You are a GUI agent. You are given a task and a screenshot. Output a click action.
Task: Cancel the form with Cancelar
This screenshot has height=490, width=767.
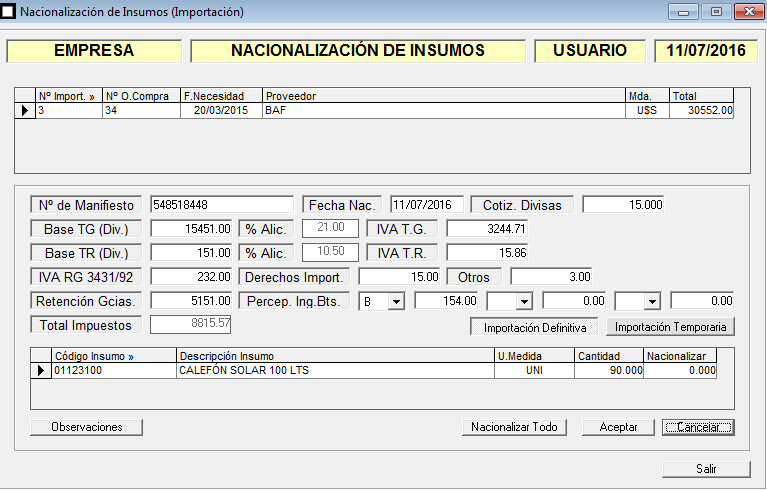698,427
